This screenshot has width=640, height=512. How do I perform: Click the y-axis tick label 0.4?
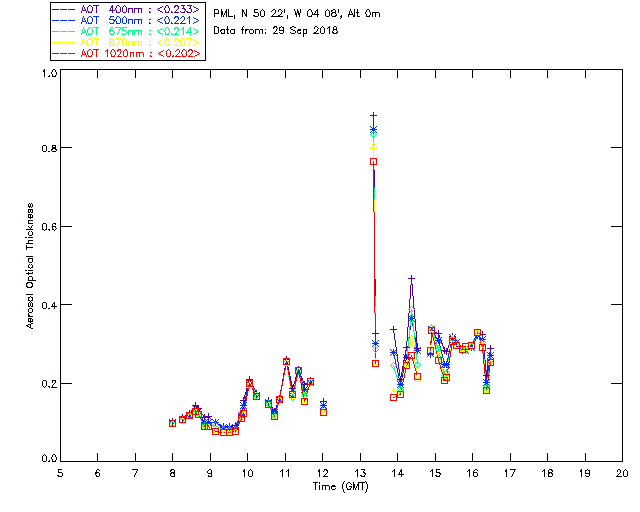click(x=49, y=305)
